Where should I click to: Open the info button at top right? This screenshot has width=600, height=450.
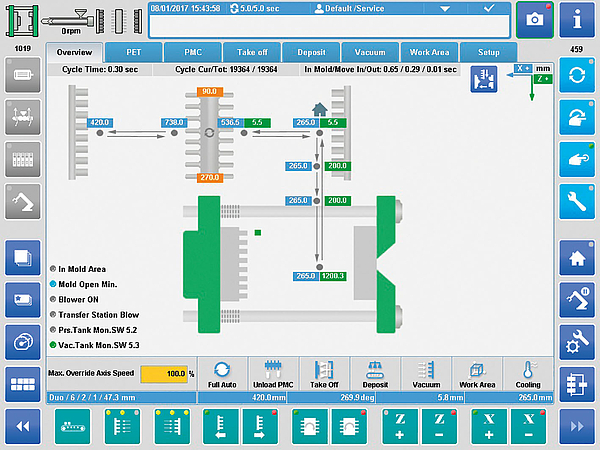[x=578, y=20]
